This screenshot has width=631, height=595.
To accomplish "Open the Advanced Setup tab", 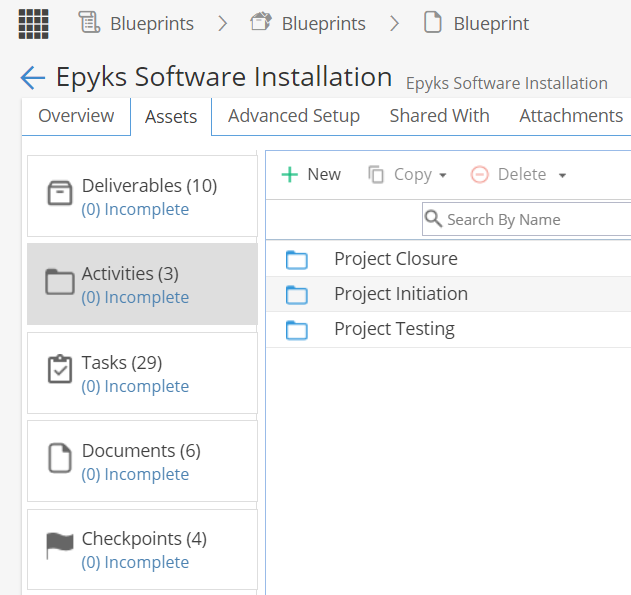I will click(x=294, y=116).
